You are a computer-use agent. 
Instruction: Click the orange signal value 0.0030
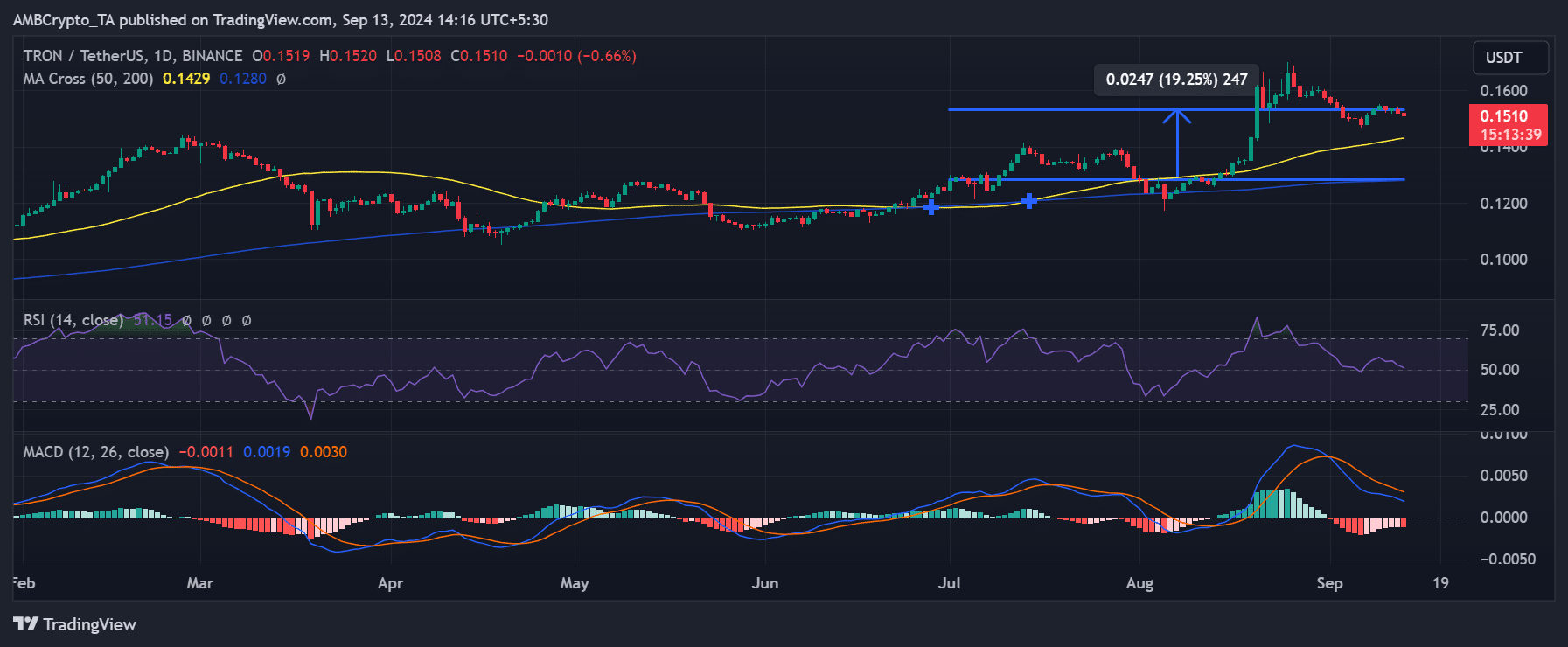(324, 452)
